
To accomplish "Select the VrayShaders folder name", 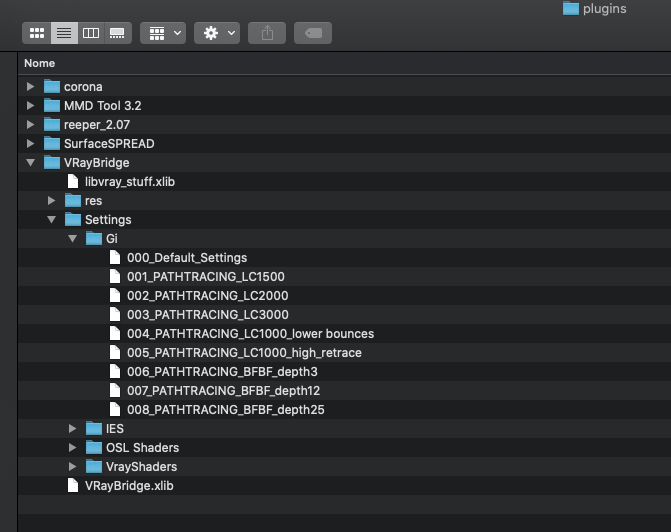I will tap(141, 467).
